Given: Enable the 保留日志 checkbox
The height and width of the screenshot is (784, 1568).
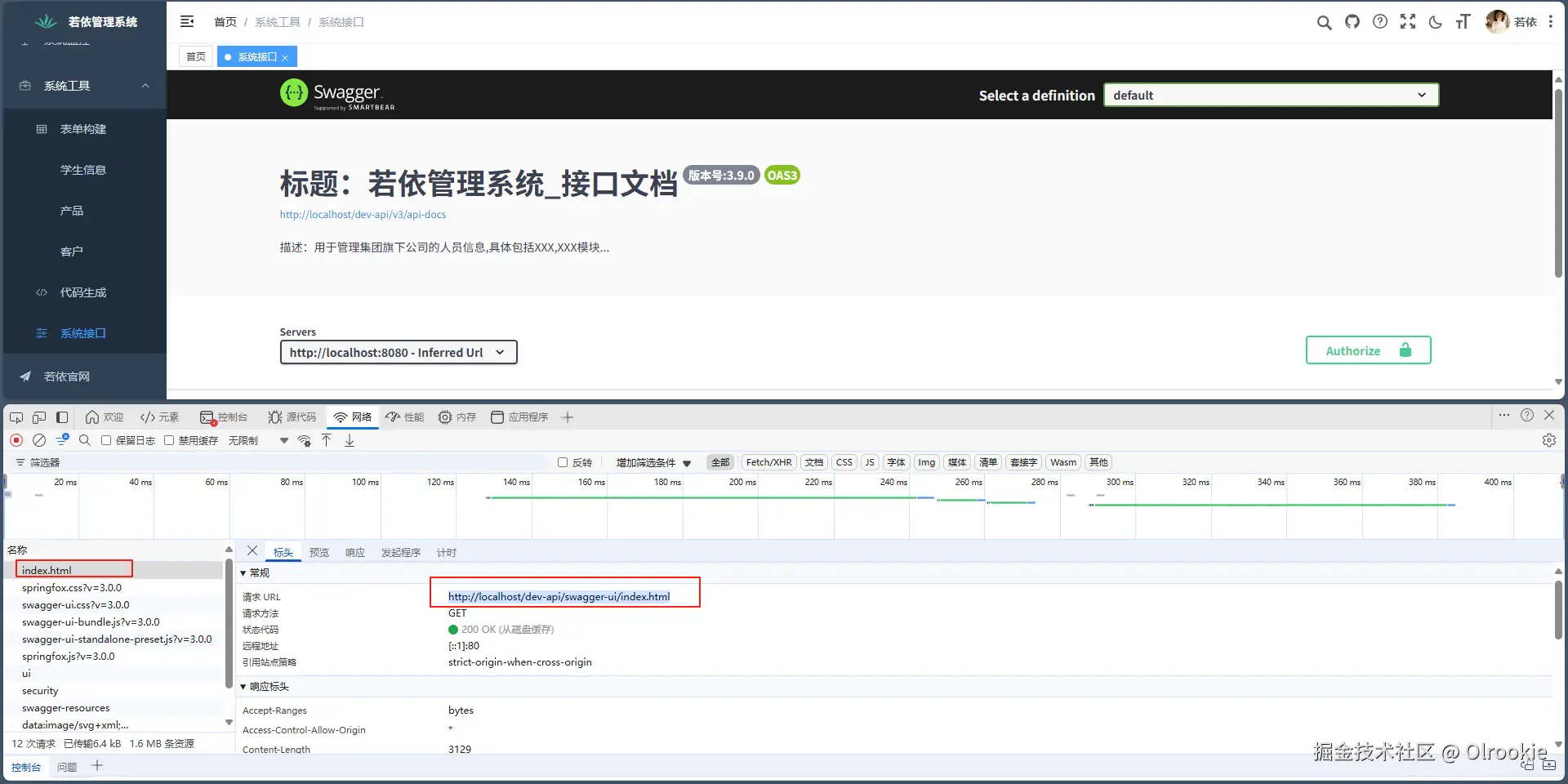Looking at the screenshot, I should tap(106, 440).
